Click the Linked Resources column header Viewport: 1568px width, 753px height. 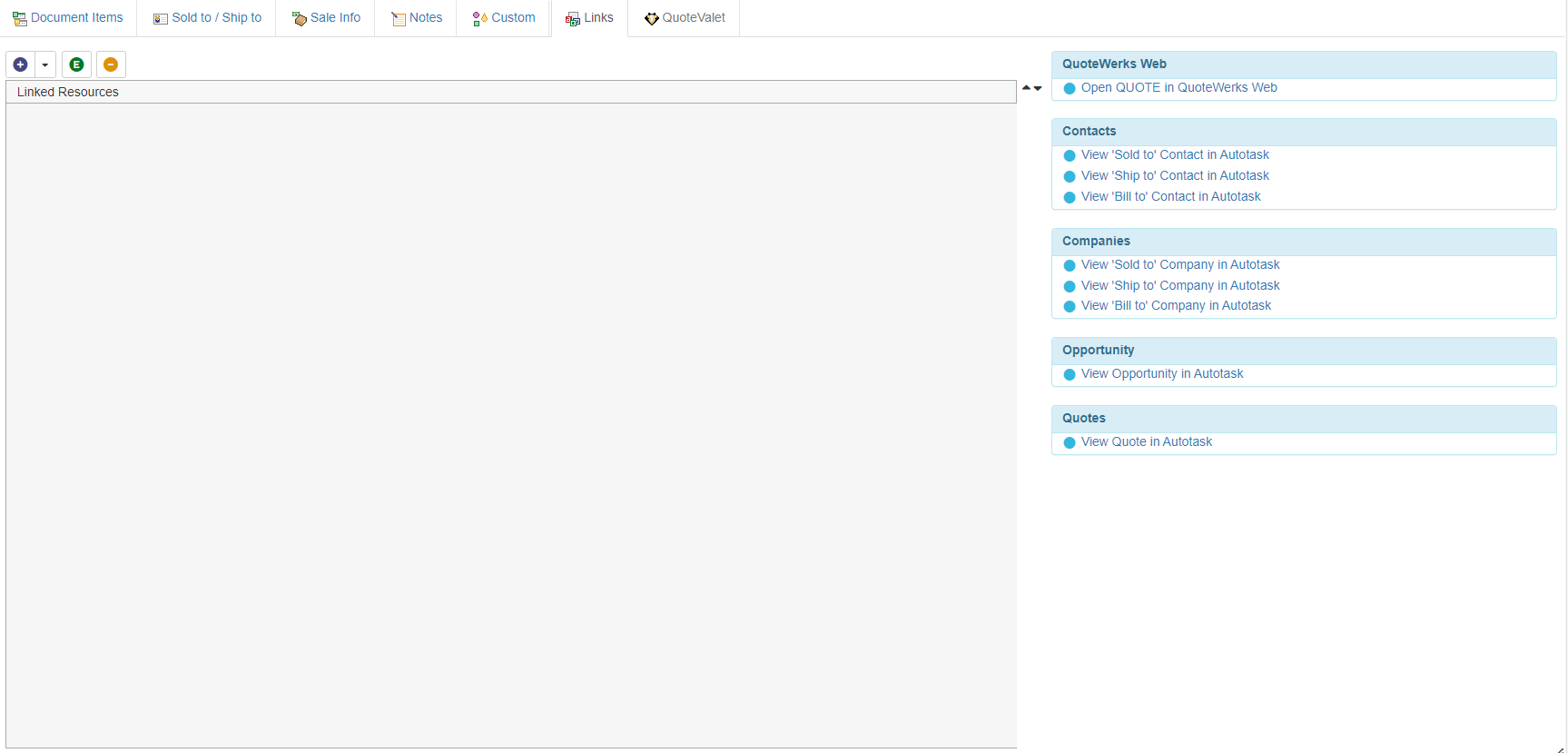68,92
